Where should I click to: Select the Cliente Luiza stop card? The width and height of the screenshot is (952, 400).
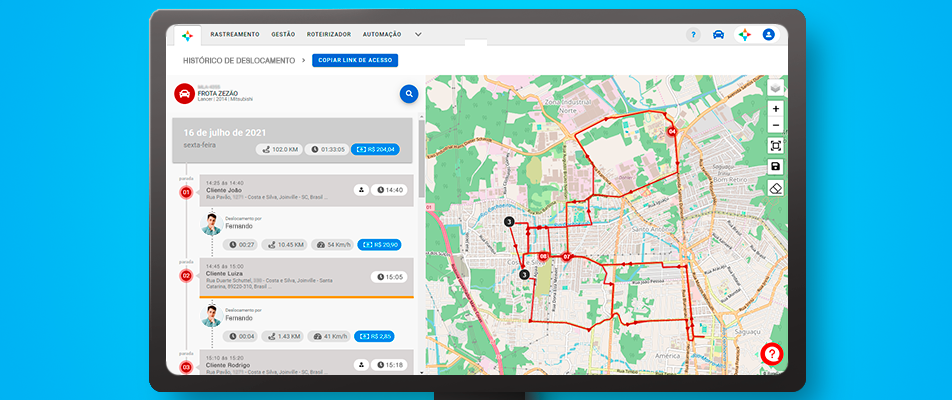pos(307,277)
